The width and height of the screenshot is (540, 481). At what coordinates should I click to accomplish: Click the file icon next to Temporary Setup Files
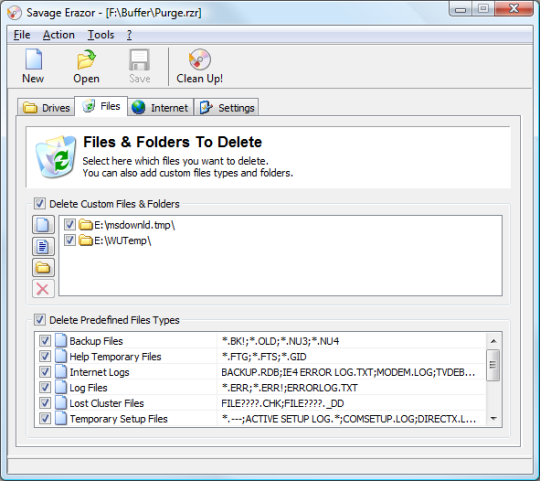(x=61, y=418)
